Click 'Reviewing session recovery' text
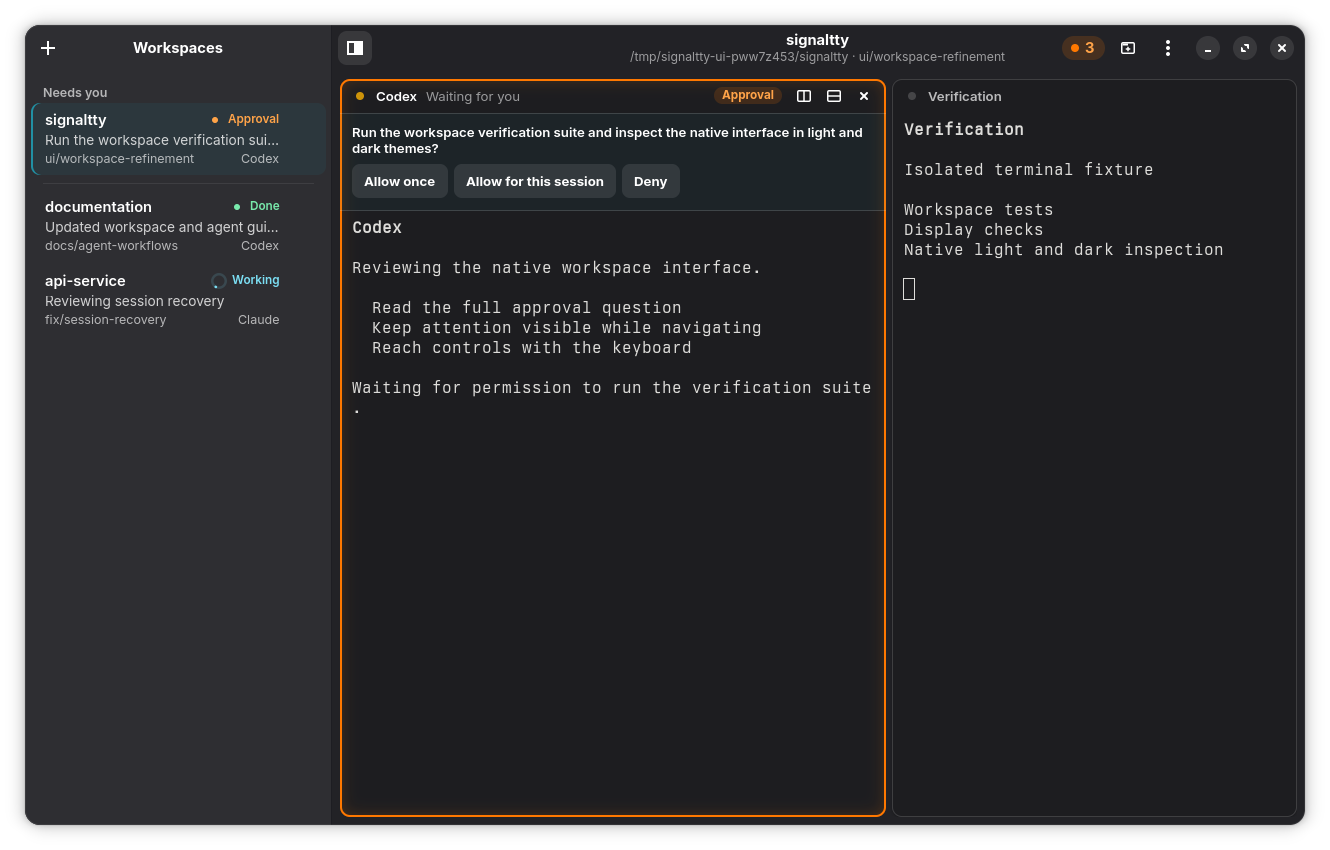The height and width of the screenshot is (850, 1330). coord(135,301)
